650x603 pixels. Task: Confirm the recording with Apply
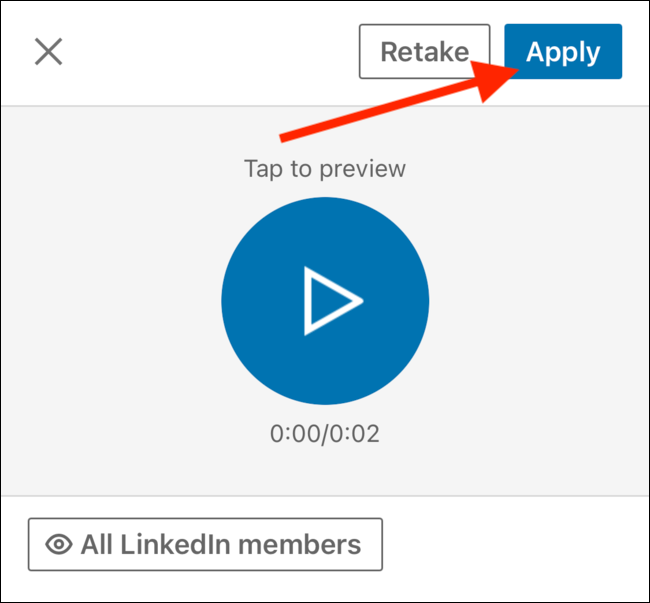click(x=563, y=52)
